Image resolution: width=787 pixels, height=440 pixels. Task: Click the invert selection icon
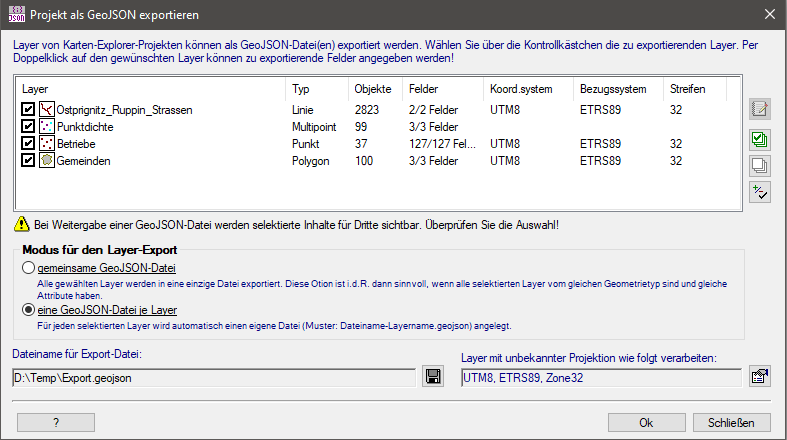759,193
